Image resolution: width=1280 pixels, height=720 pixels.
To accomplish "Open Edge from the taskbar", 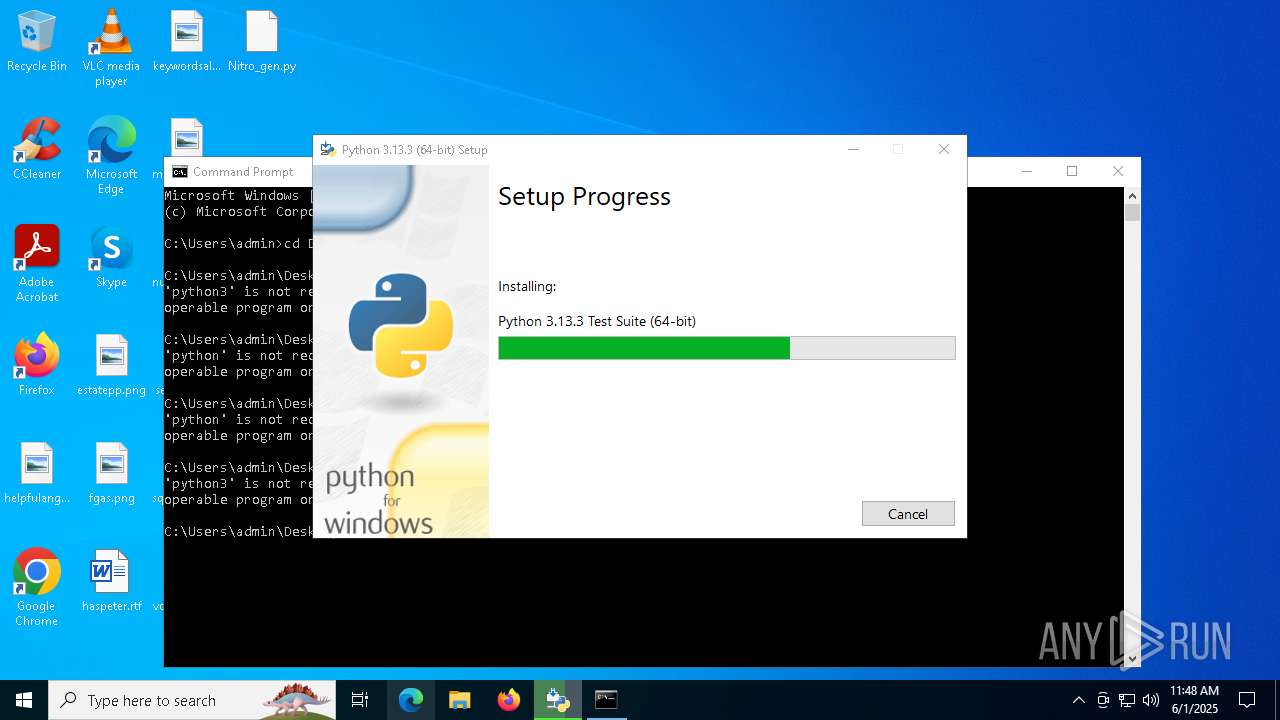I will [411, 700].
